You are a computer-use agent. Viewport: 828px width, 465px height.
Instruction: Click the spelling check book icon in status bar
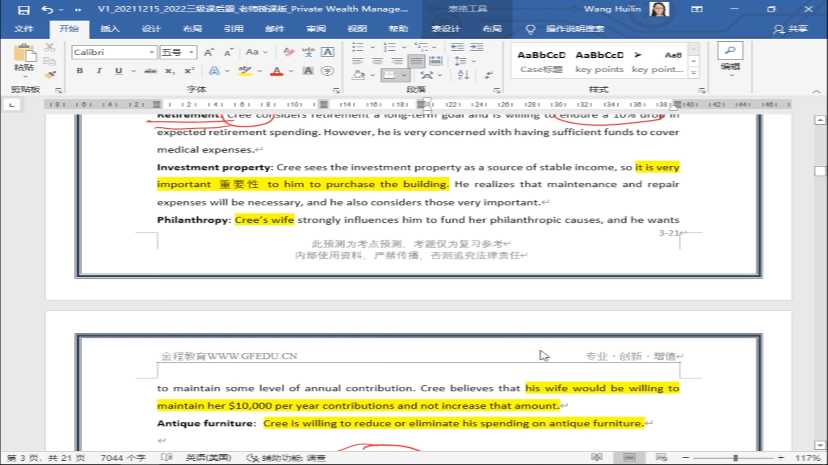coord(167,458)
